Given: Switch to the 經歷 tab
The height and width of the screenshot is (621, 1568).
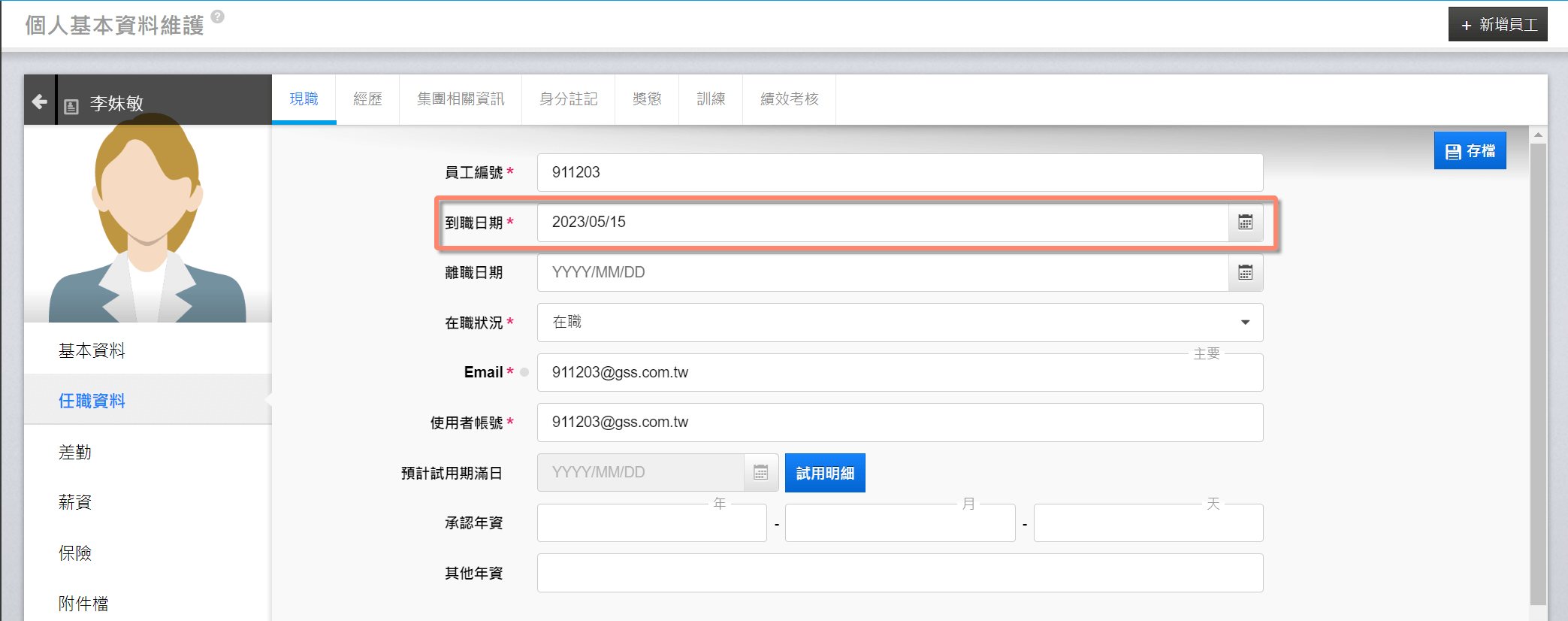Looking at the screenshot, I should click(x=367, y=99).
